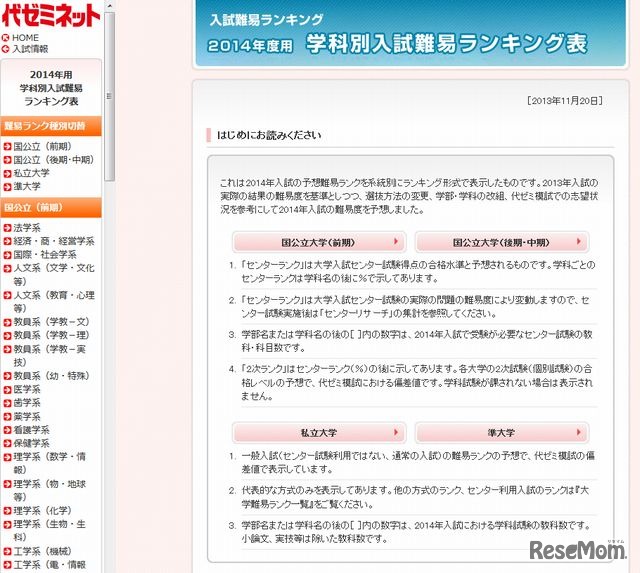Click arrow icon beside sidebar 私立大学

(7, 173)
